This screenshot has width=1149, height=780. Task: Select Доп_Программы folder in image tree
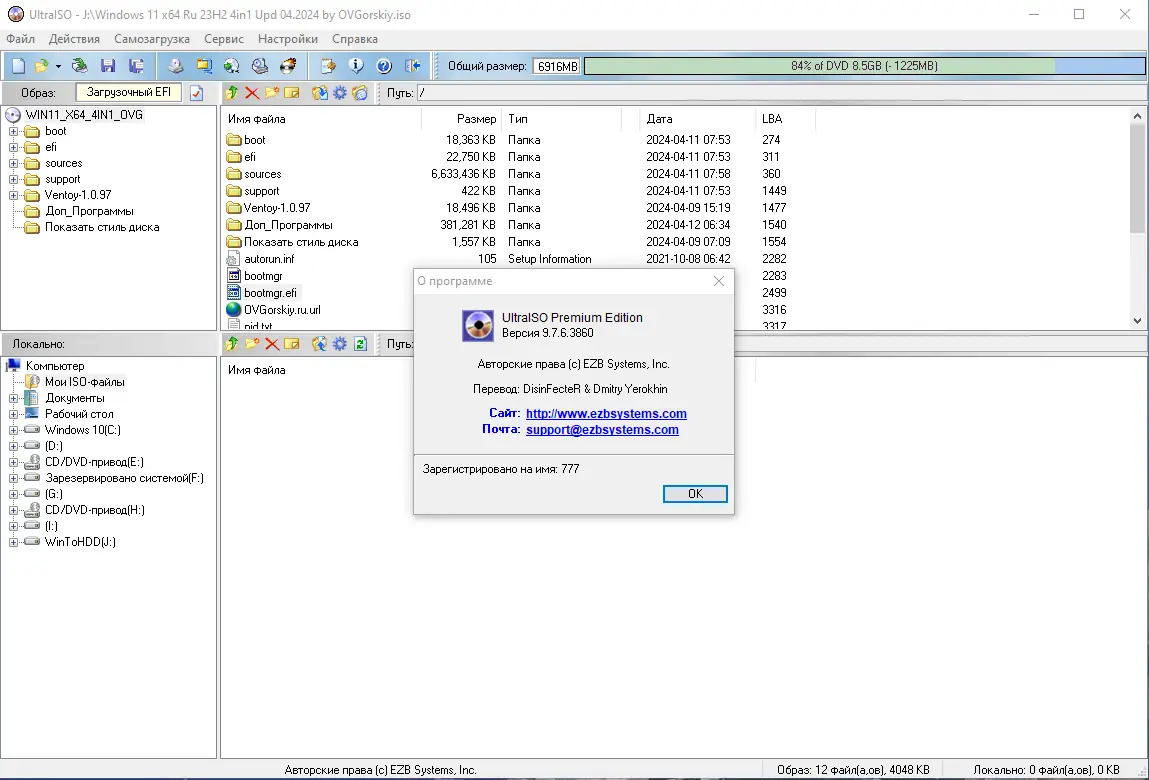tap(89, 211)
